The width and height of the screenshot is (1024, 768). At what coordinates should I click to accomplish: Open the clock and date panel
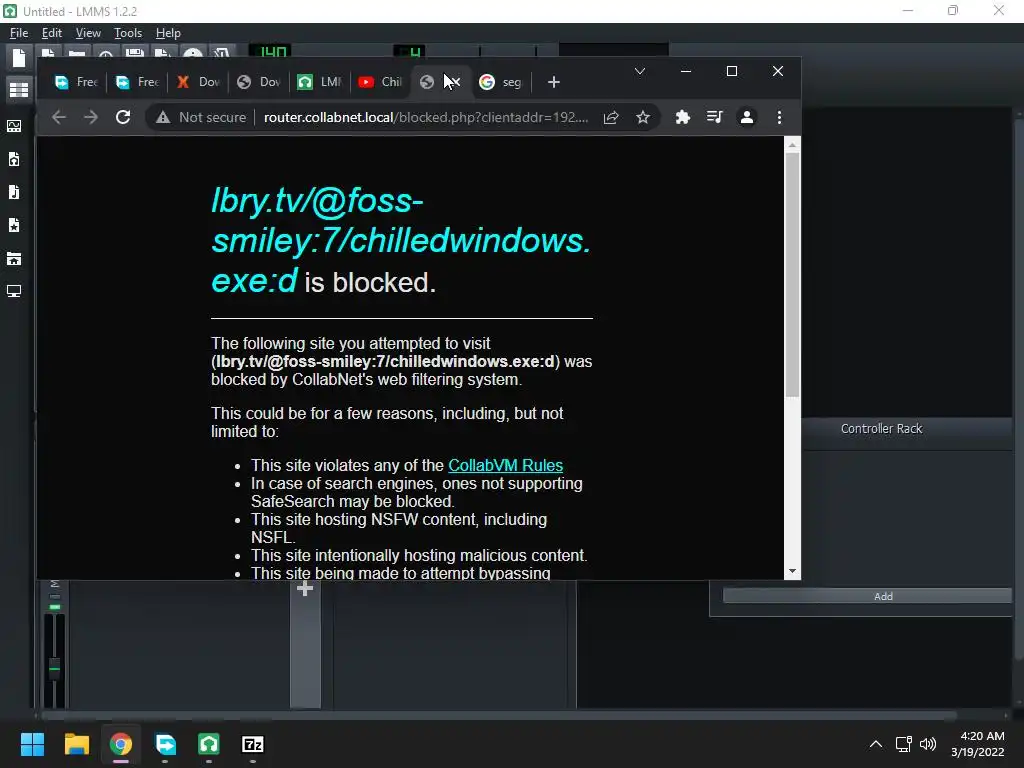coord(978,744)
